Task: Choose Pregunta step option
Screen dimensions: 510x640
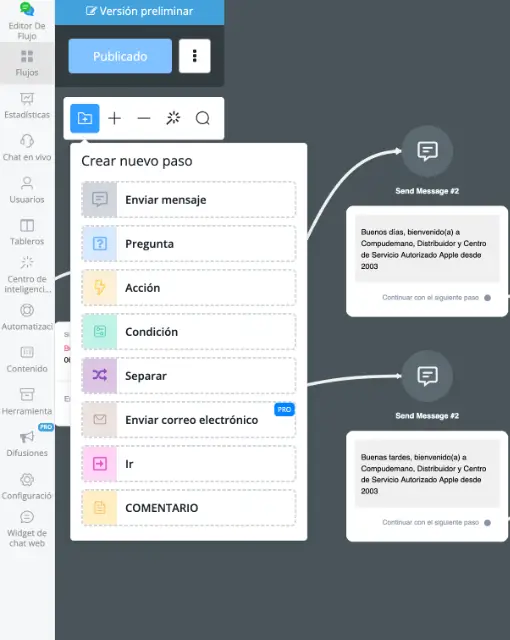Action: 188,244
